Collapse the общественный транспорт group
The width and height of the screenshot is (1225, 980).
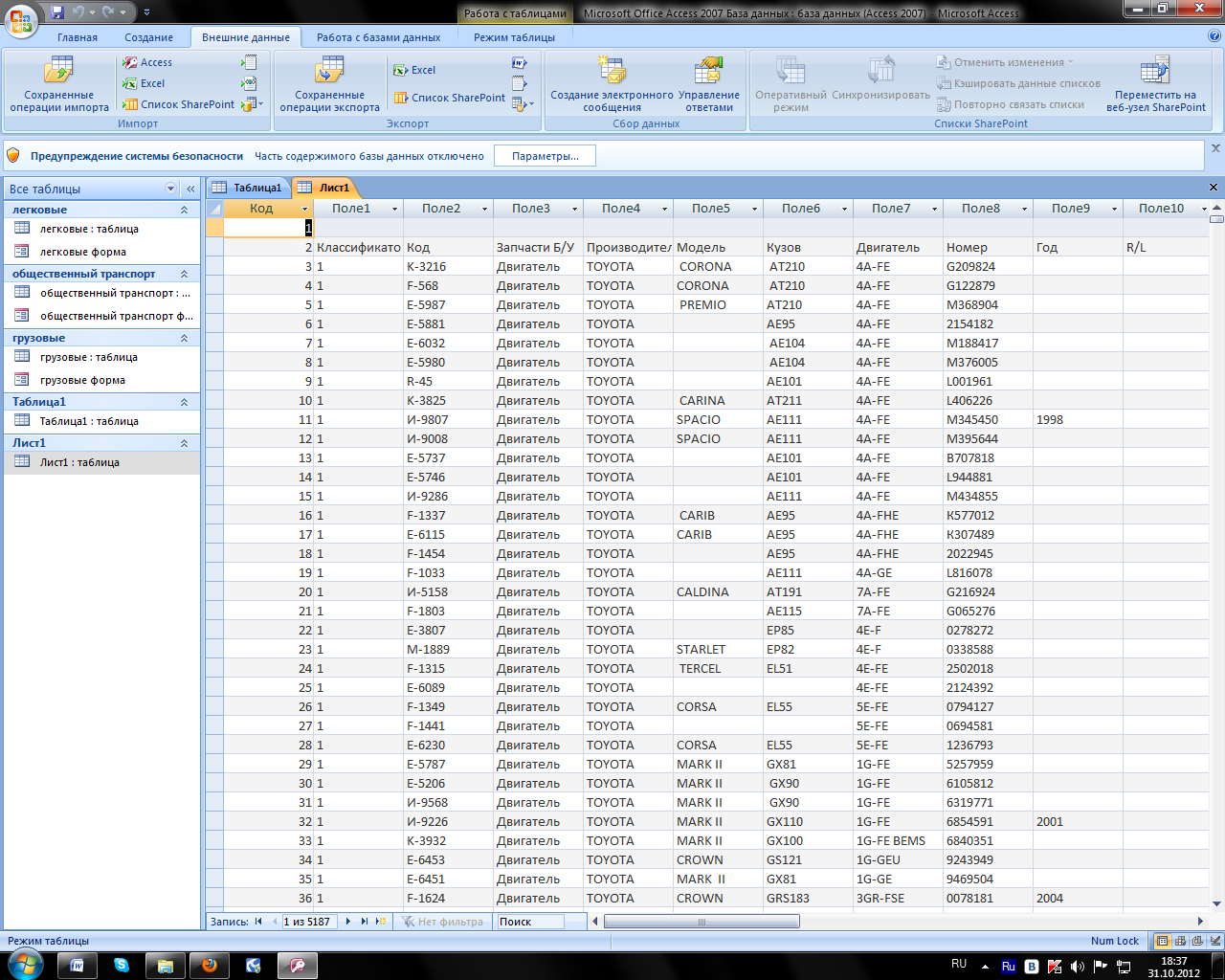pos(185,274)
